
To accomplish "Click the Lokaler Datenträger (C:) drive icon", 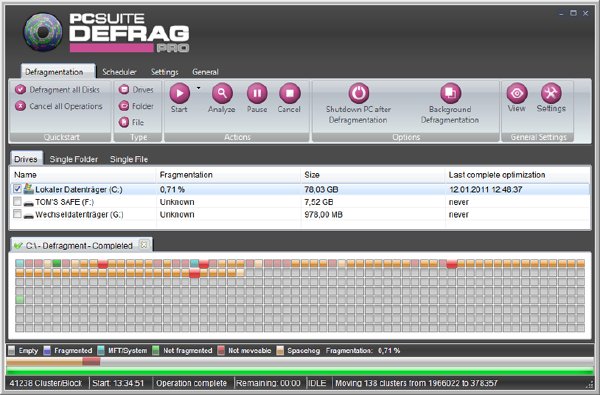I will 28,188.
